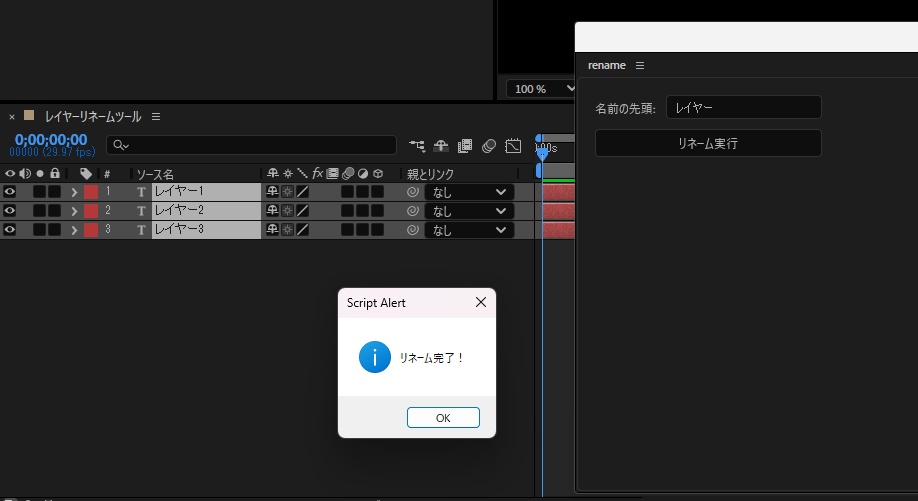Toggle hide shy layers icon
Image resolution: width=918 pixels, height=501 pixels.
[441, 146]
